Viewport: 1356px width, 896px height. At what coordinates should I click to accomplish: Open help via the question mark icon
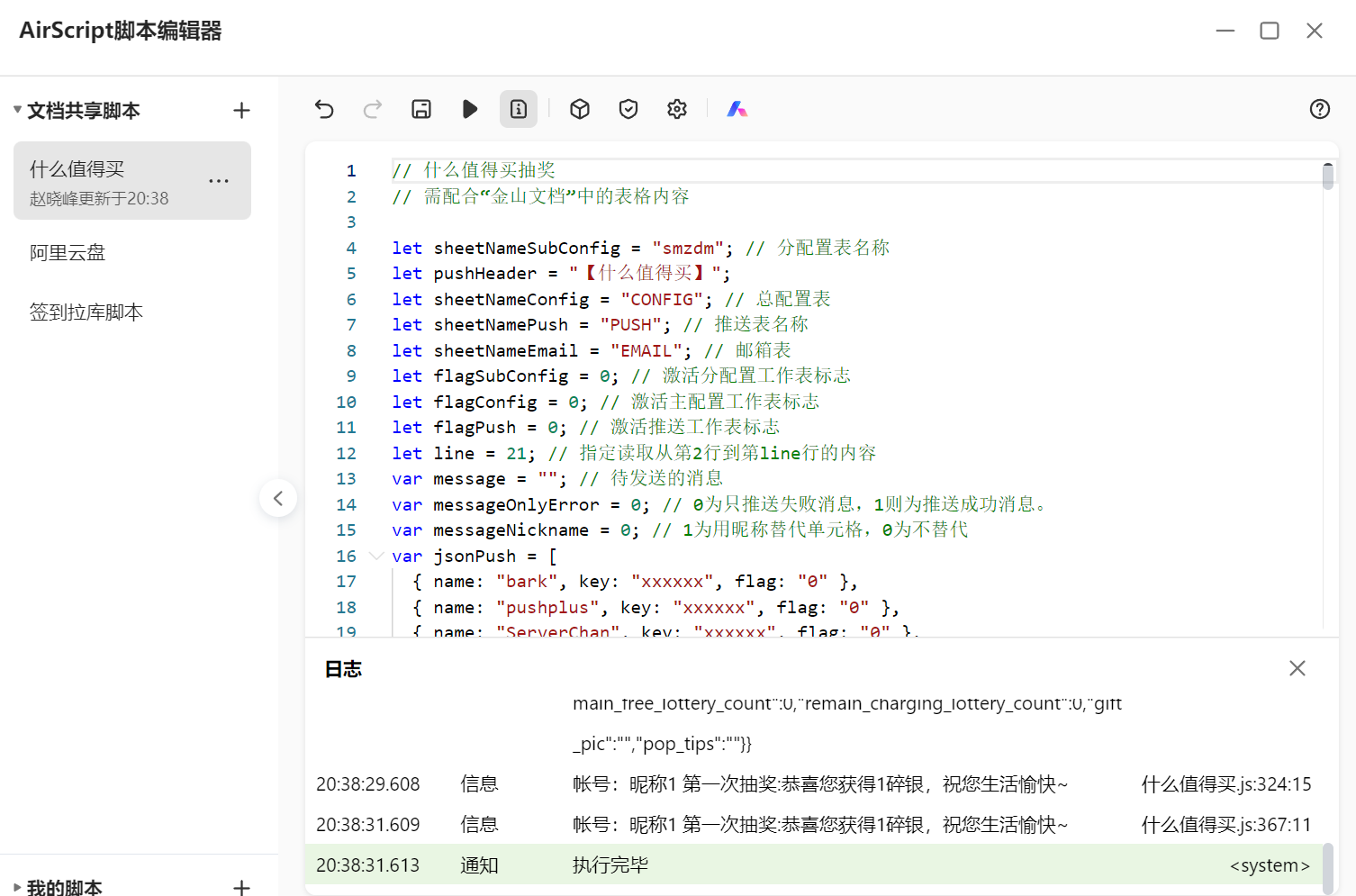[x=1319, y=109]
